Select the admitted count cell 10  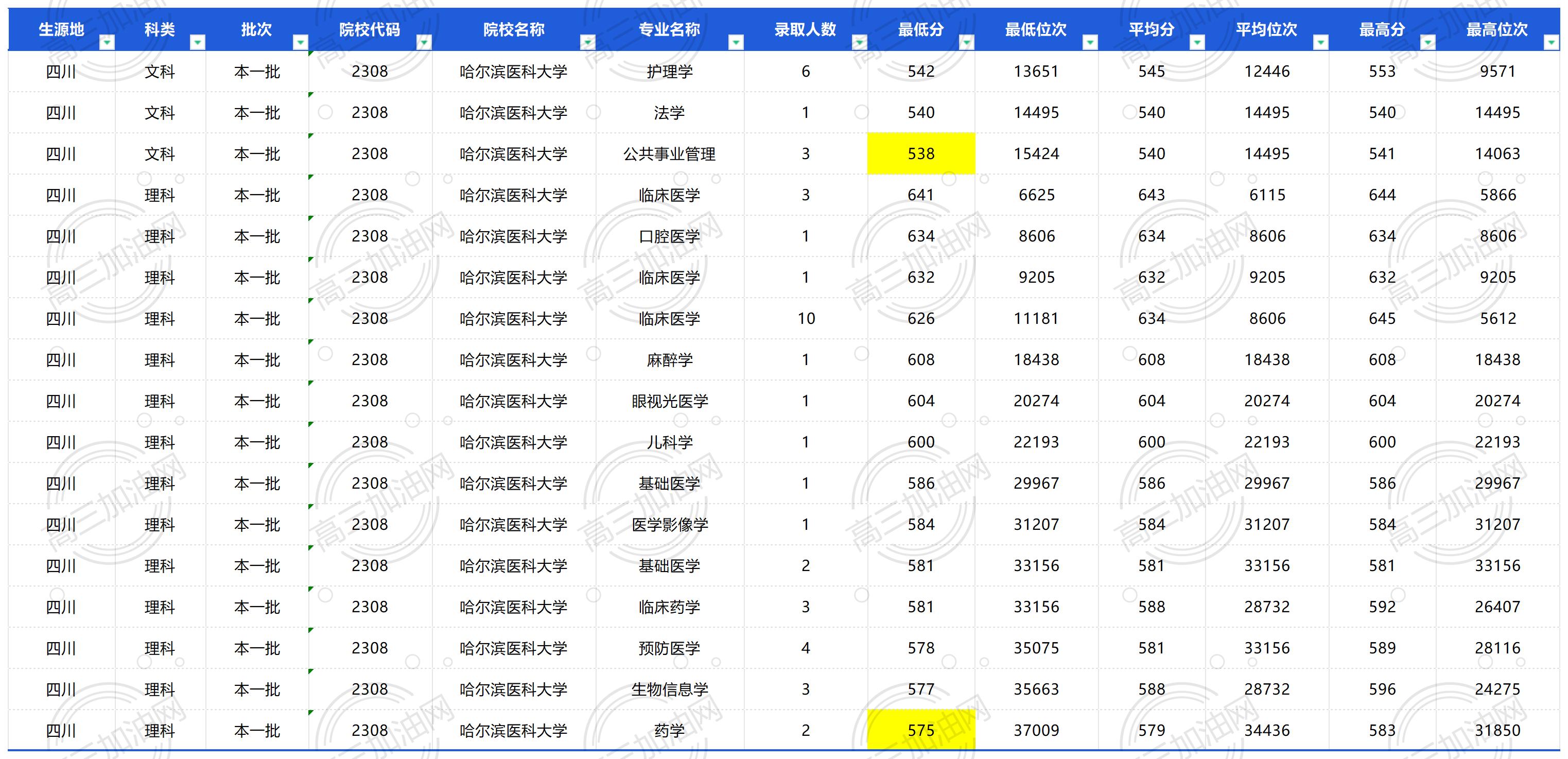pyautogui.click(x=806, y=319)
